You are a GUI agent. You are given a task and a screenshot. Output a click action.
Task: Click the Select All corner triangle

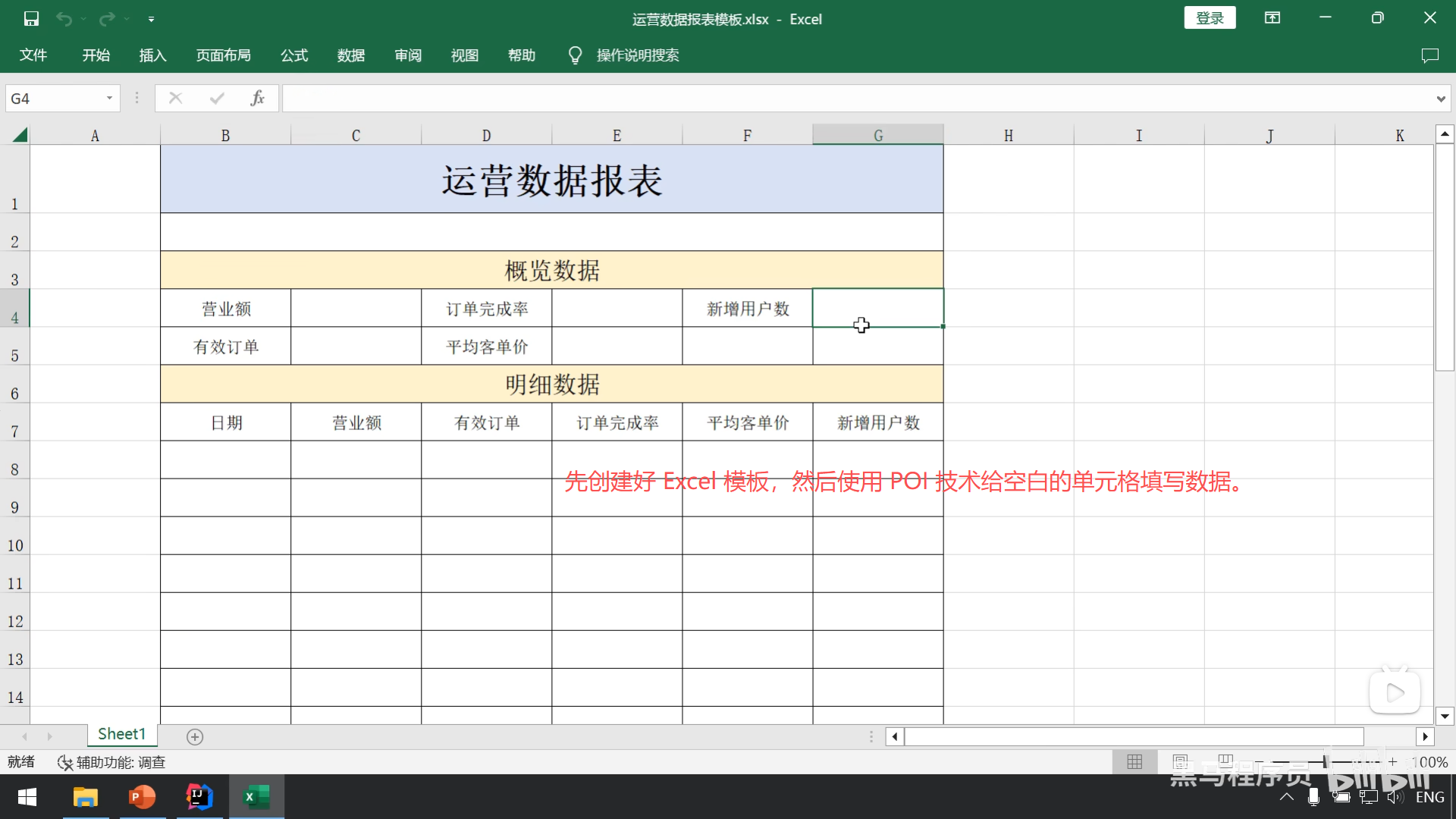[x=20, y=136]
